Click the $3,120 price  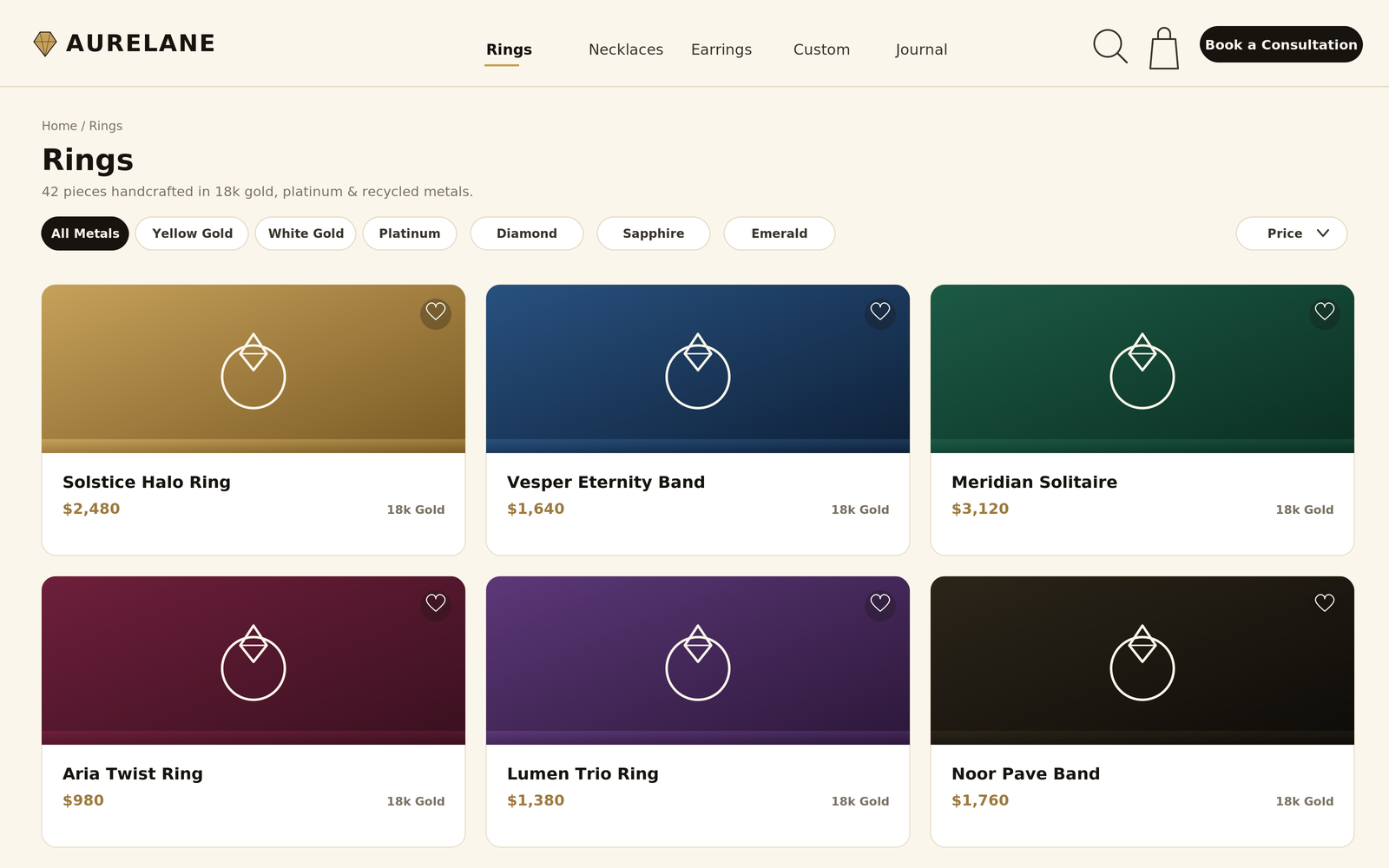tap(980, 509)
